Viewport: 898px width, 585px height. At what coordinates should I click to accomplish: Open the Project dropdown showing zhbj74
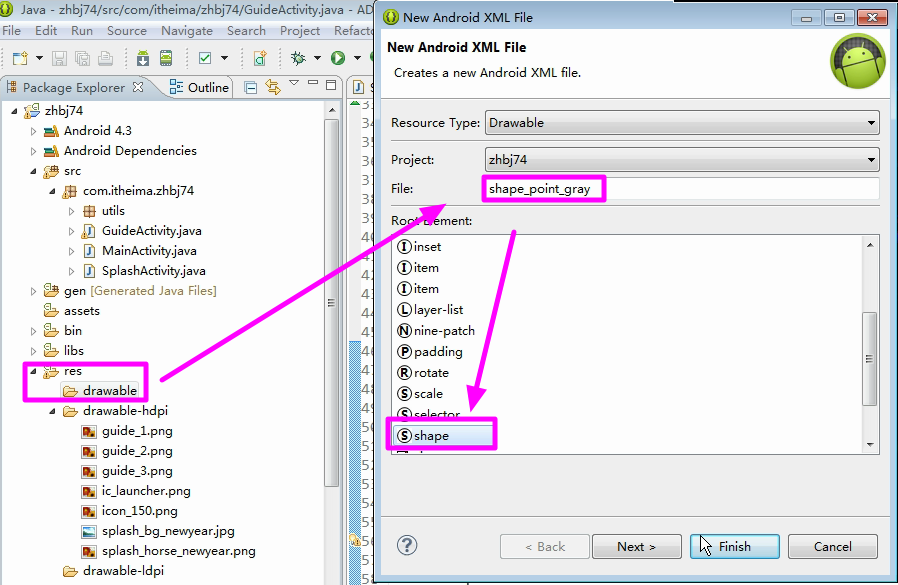coord(682,159)
